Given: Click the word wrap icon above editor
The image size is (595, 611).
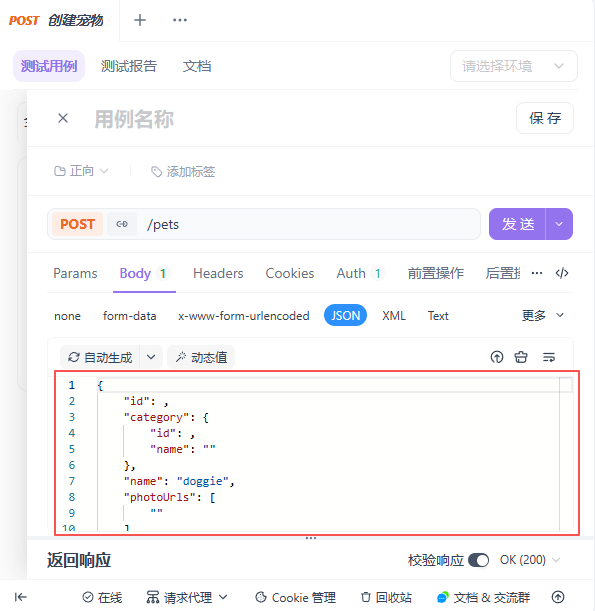Looking at the screenshot, I should tap(549, 357).
